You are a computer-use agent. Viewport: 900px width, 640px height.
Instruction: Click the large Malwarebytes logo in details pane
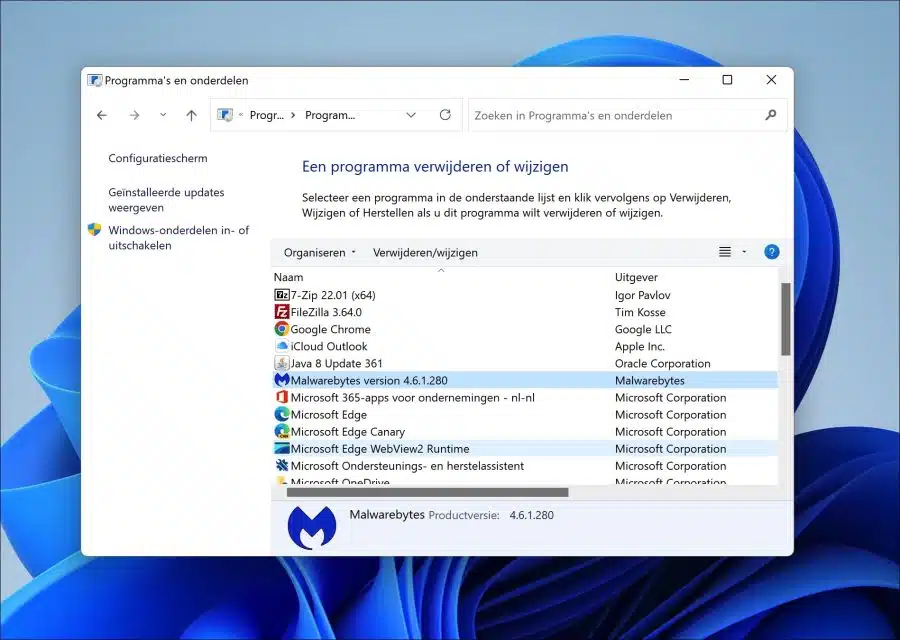click(x=312, y=527)
